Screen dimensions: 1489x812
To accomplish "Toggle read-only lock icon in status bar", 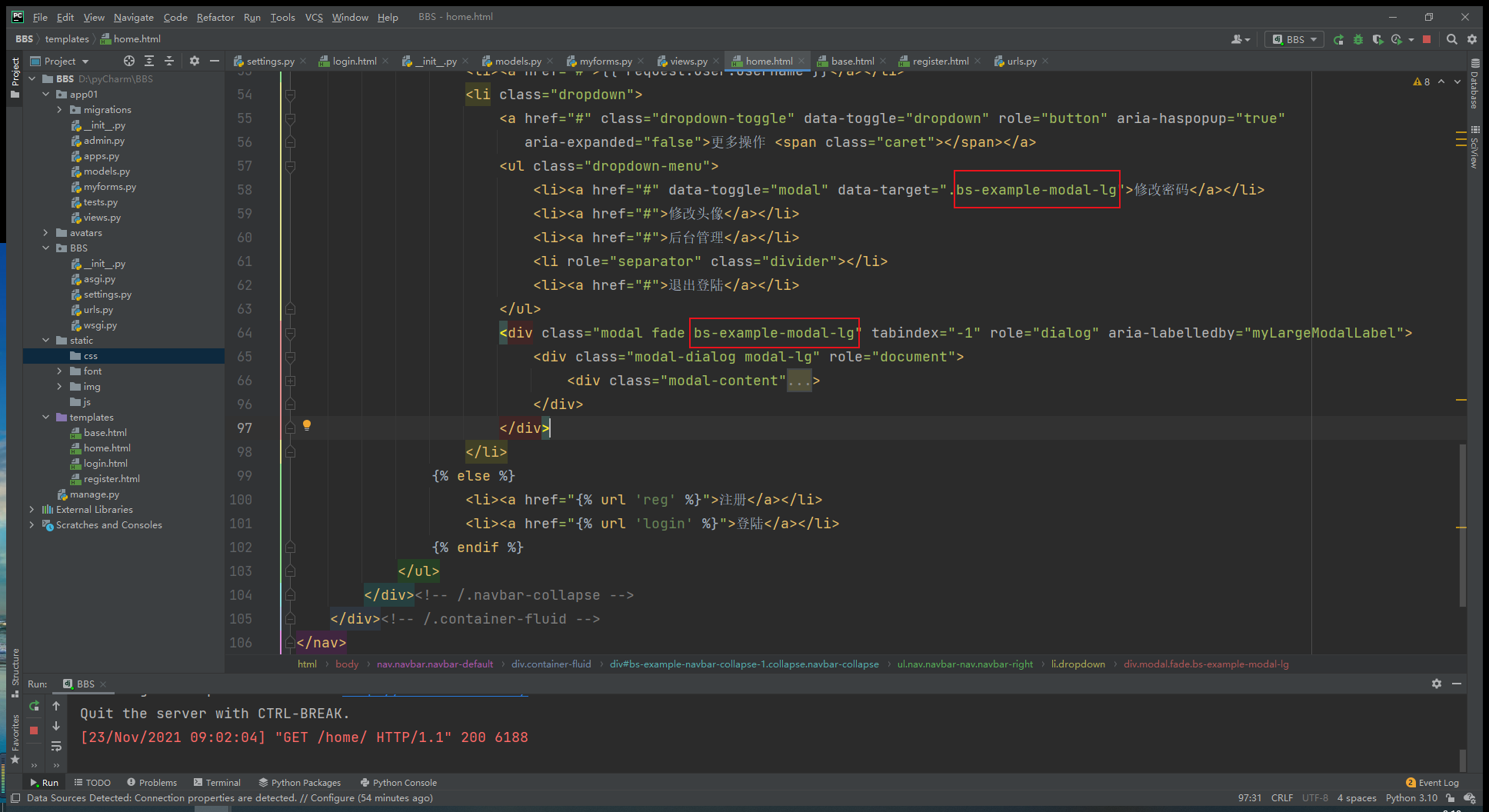I will 1451,798.
